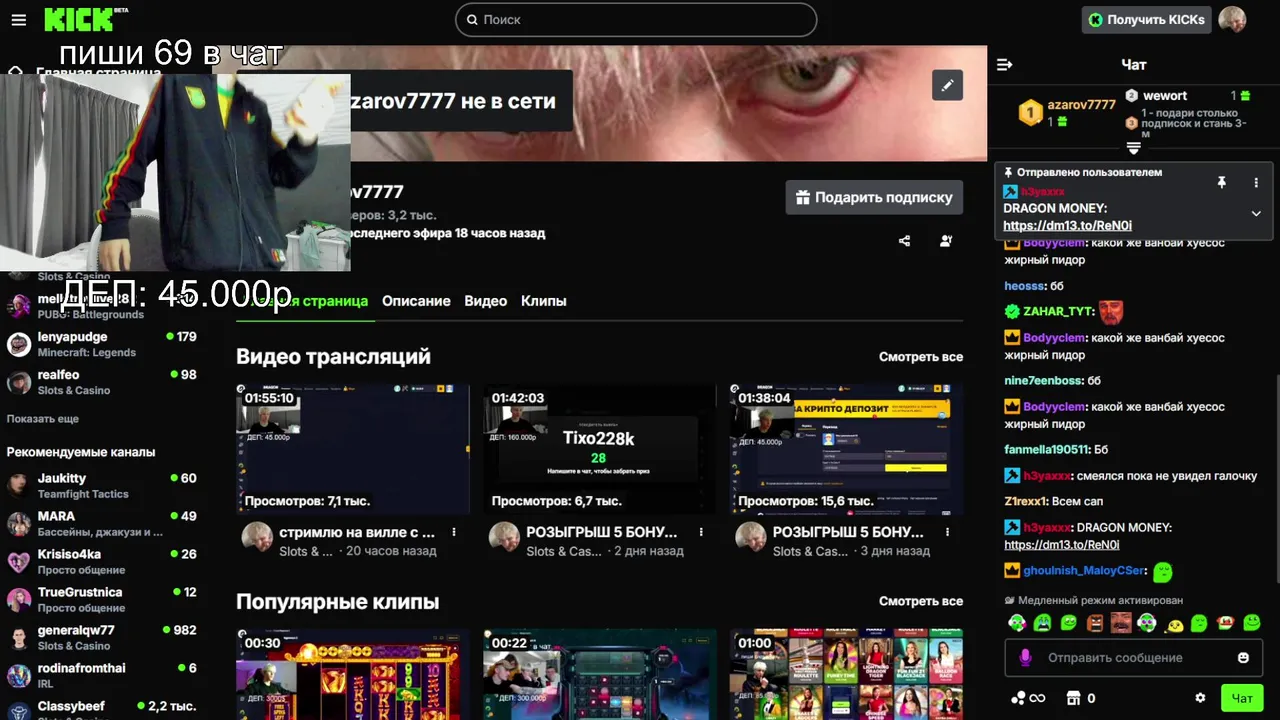Open rodinafromthai recommended channel
1280x720 pixels.
[102, 675]
